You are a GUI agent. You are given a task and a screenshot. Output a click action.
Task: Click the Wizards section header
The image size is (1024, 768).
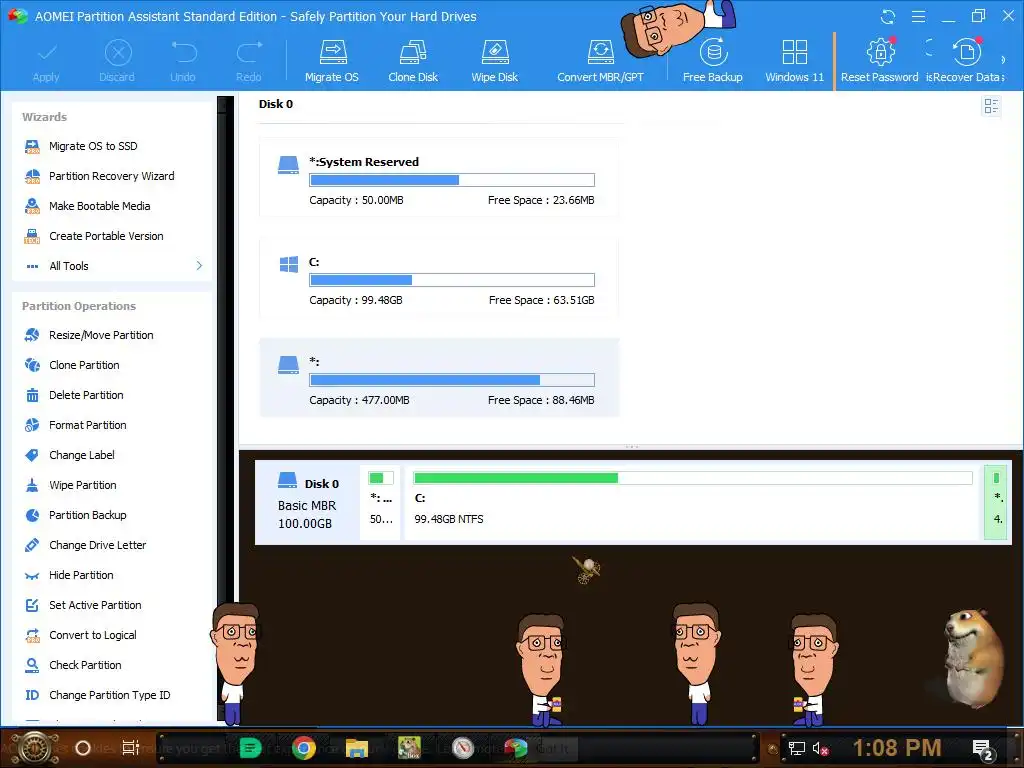coord(44,117)
